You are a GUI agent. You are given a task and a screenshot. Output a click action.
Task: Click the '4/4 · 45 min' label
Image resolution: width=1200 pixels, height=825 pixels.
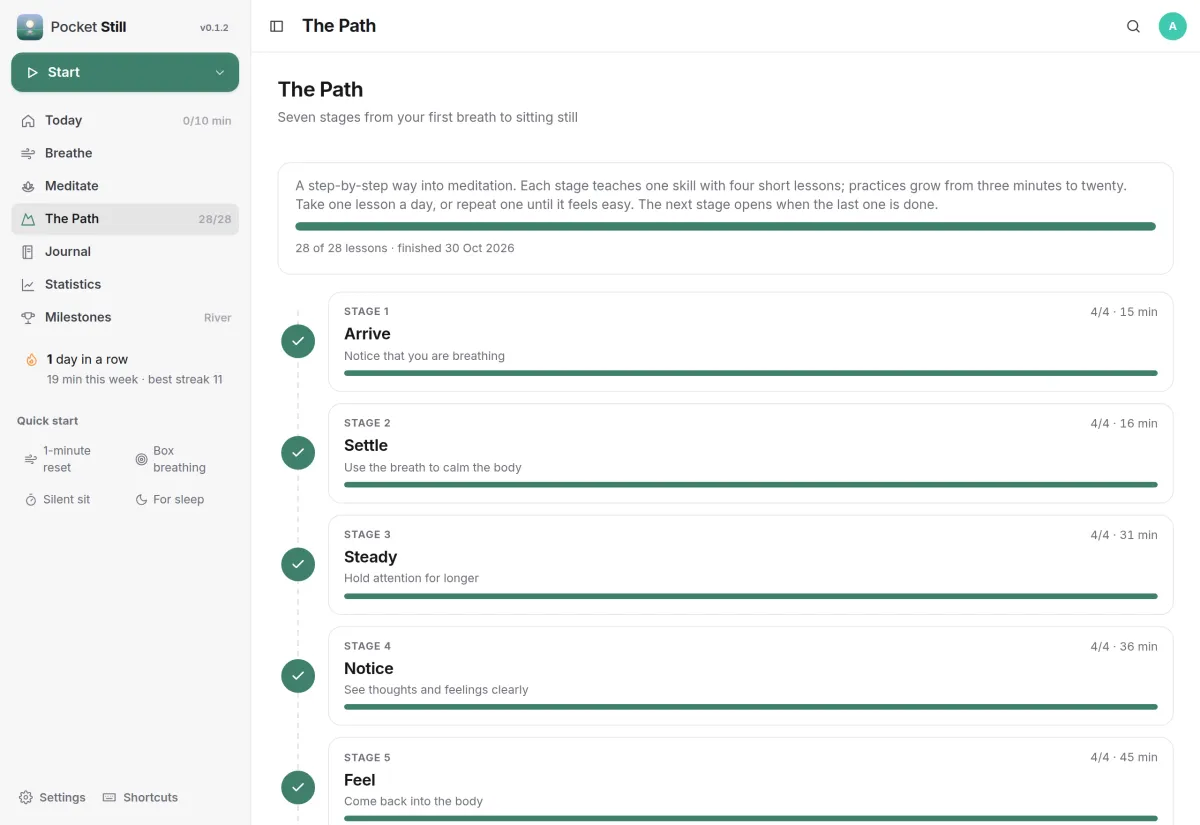[1124, 757]
